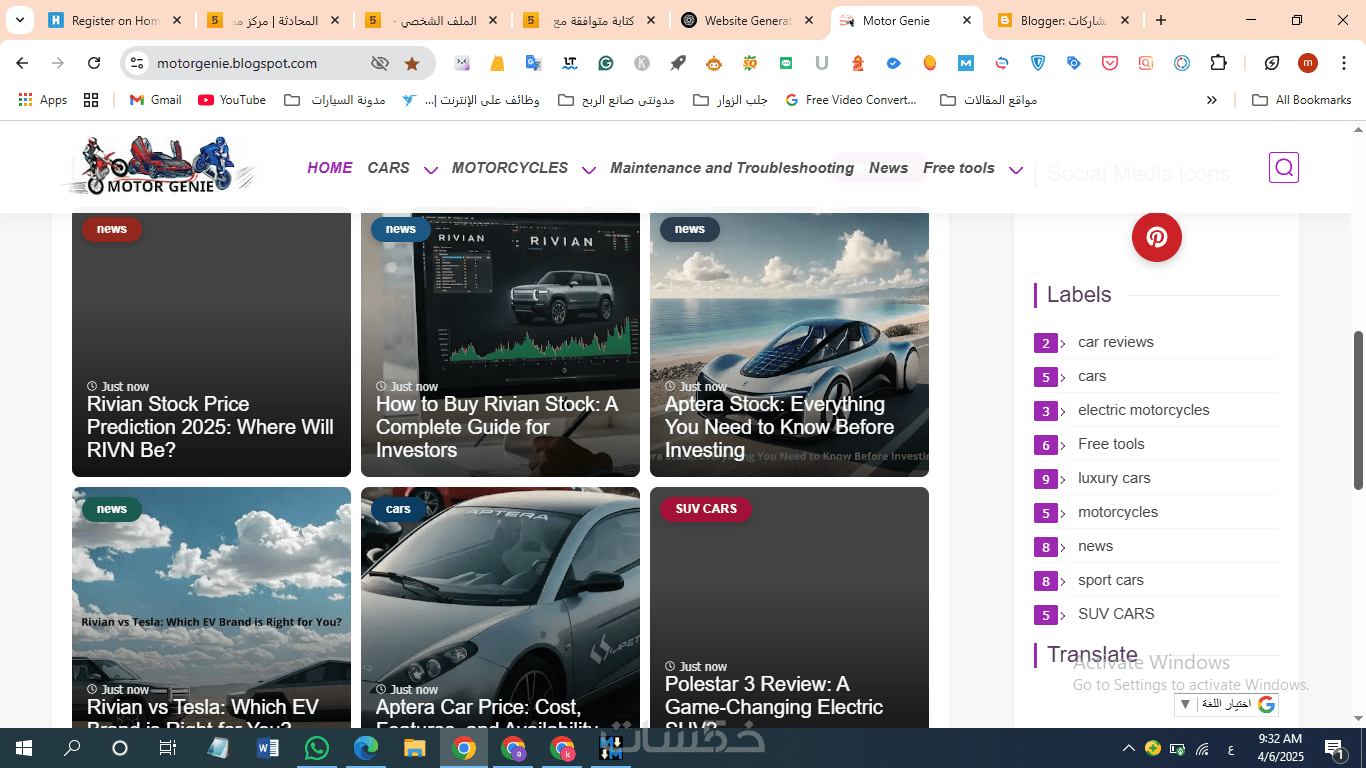The height and width of the screenshot is (768, 1366).
Task: Open the Chrome Extensions puzzle menu
Action: 1218,63
